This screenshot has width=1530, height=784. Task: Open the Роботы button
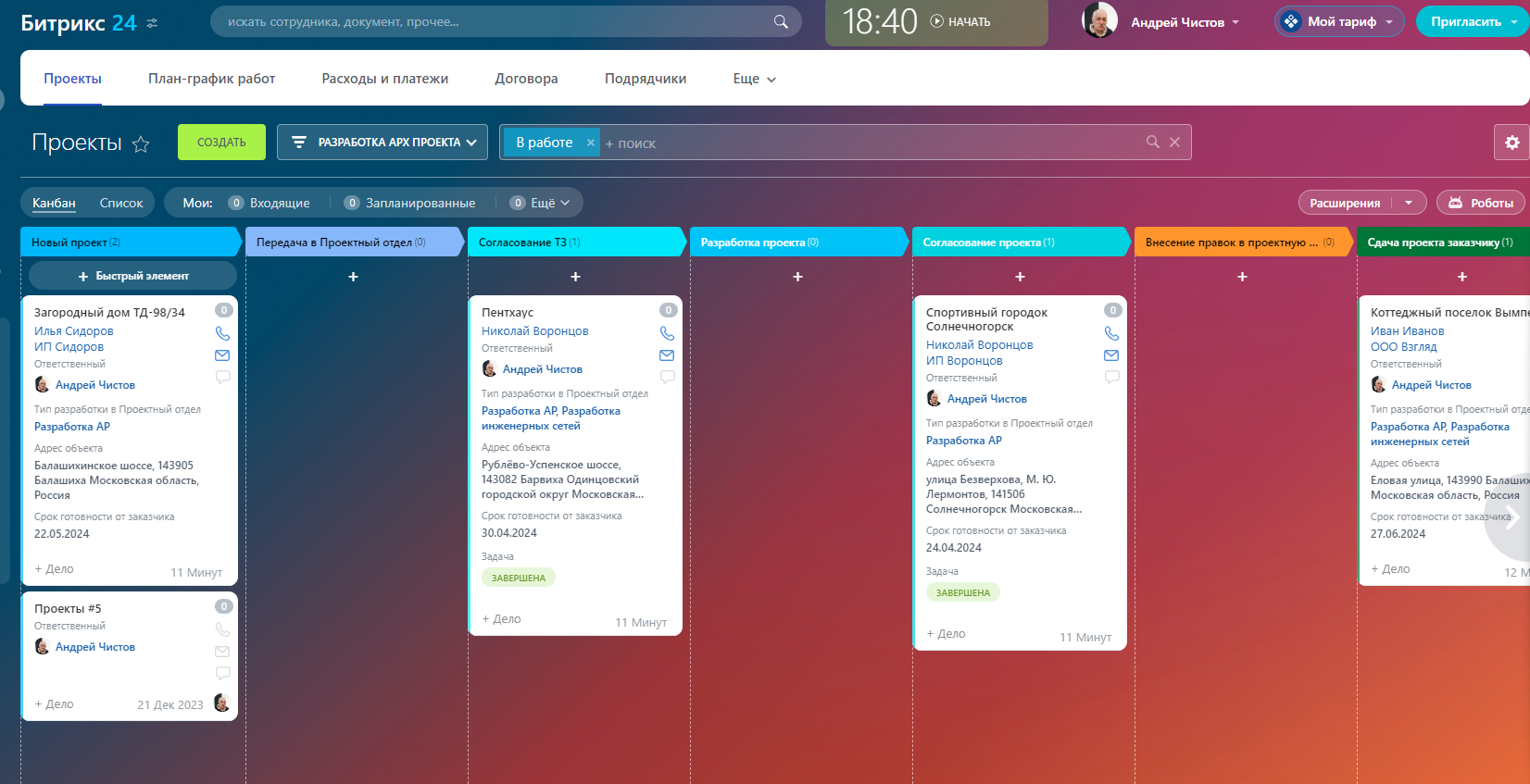(1480, 203)
